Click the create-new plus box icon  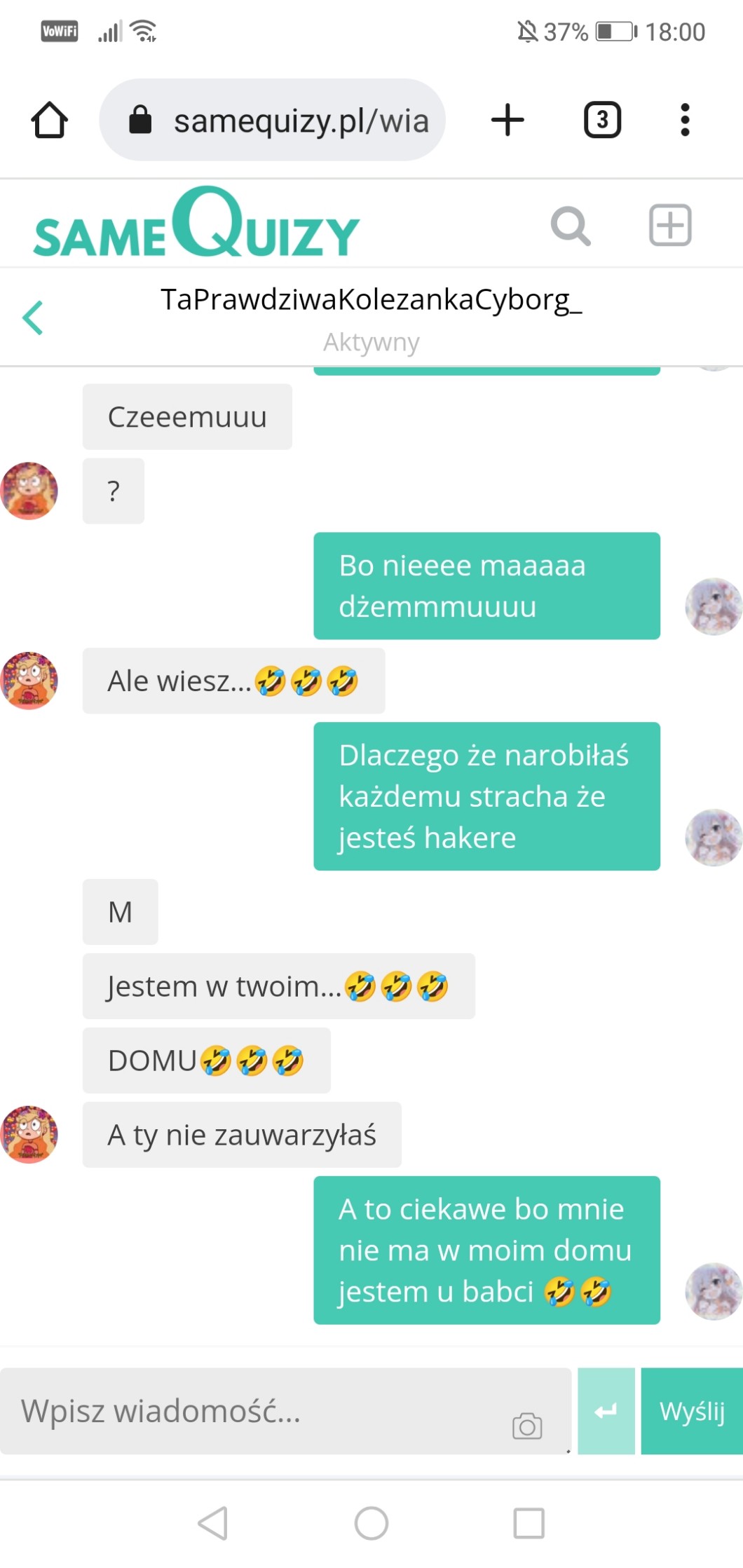[x=670, y=226]
